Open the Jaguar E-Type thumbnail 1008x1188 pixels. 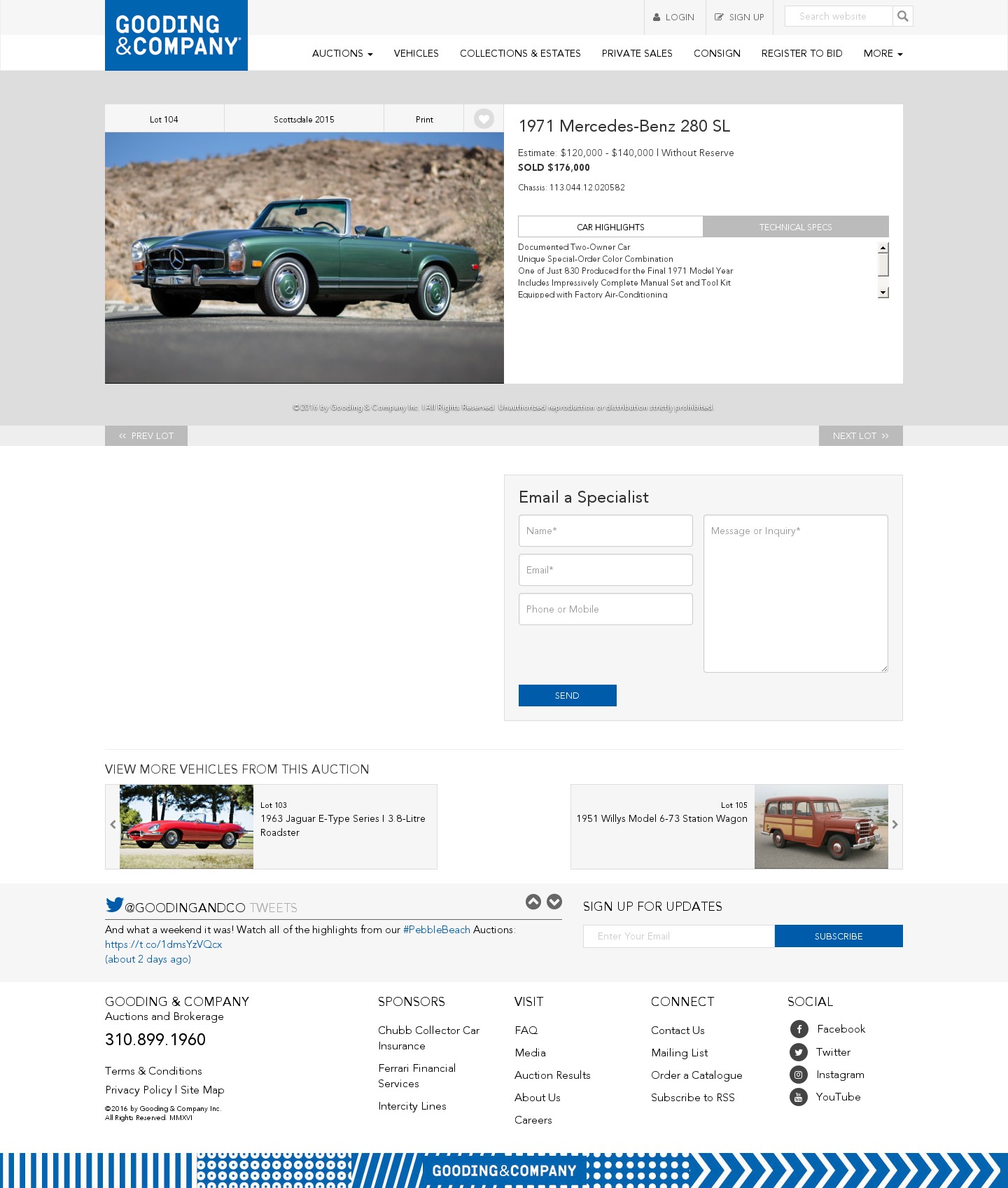point(186,827)
